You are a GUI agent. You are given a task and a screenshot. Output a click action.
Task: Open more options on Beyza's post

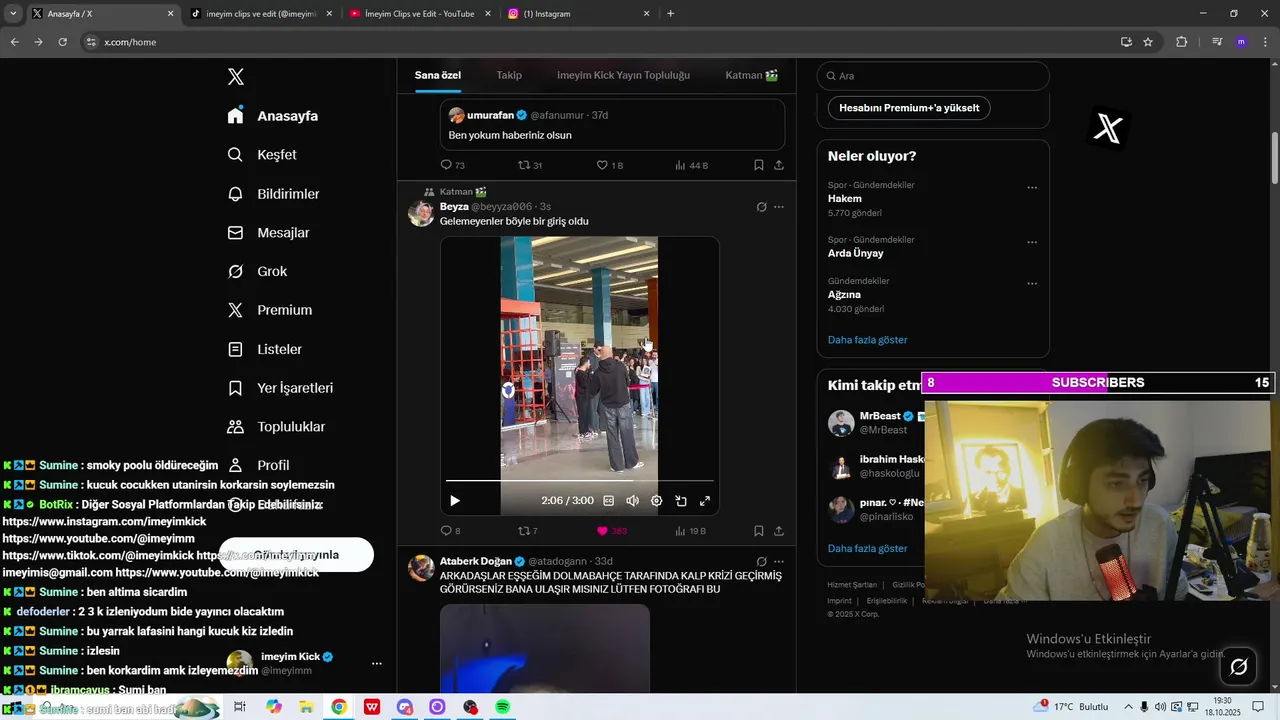(x=779, y=207)
